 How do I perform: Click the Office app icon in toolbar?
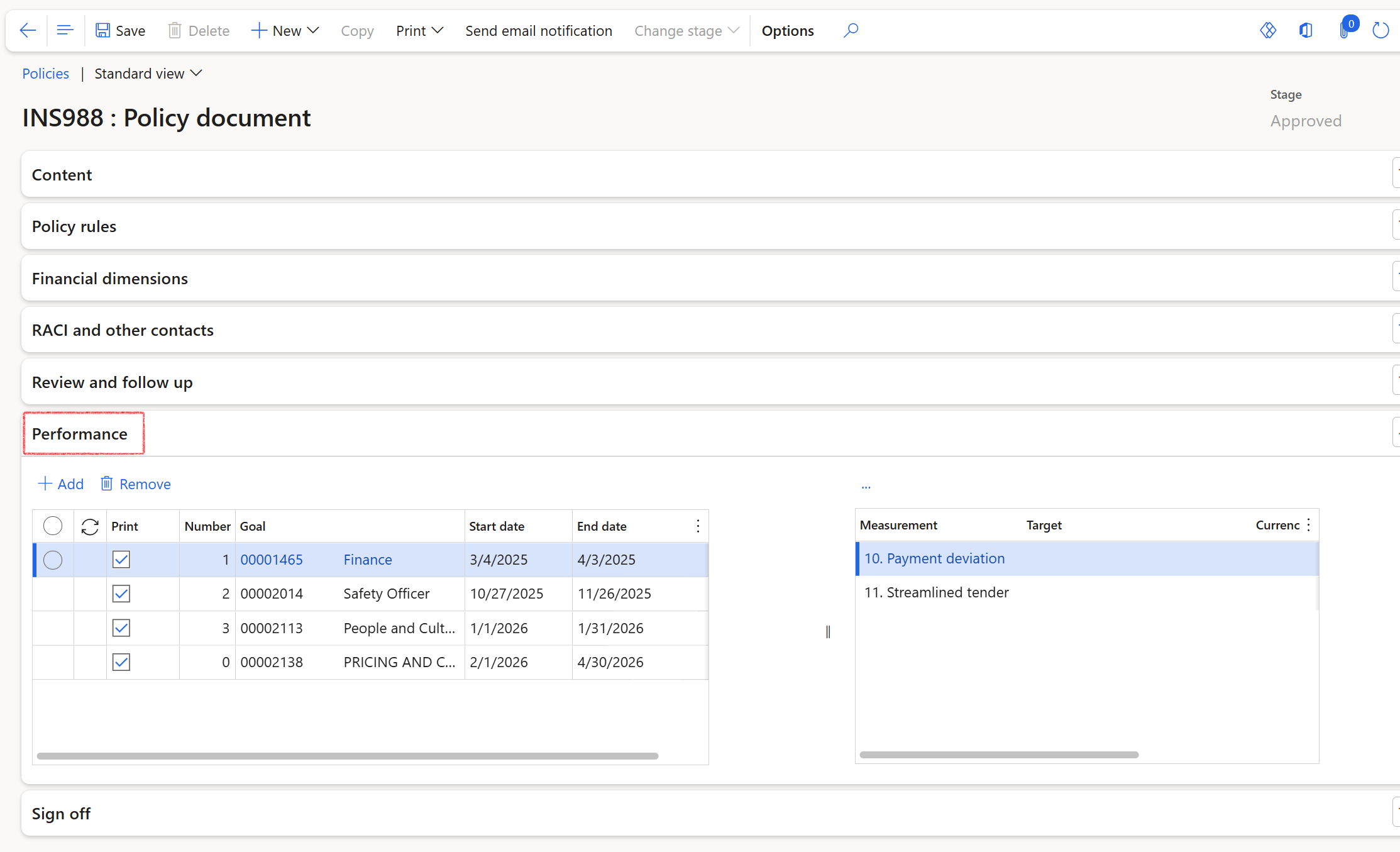pos(1306,30)
